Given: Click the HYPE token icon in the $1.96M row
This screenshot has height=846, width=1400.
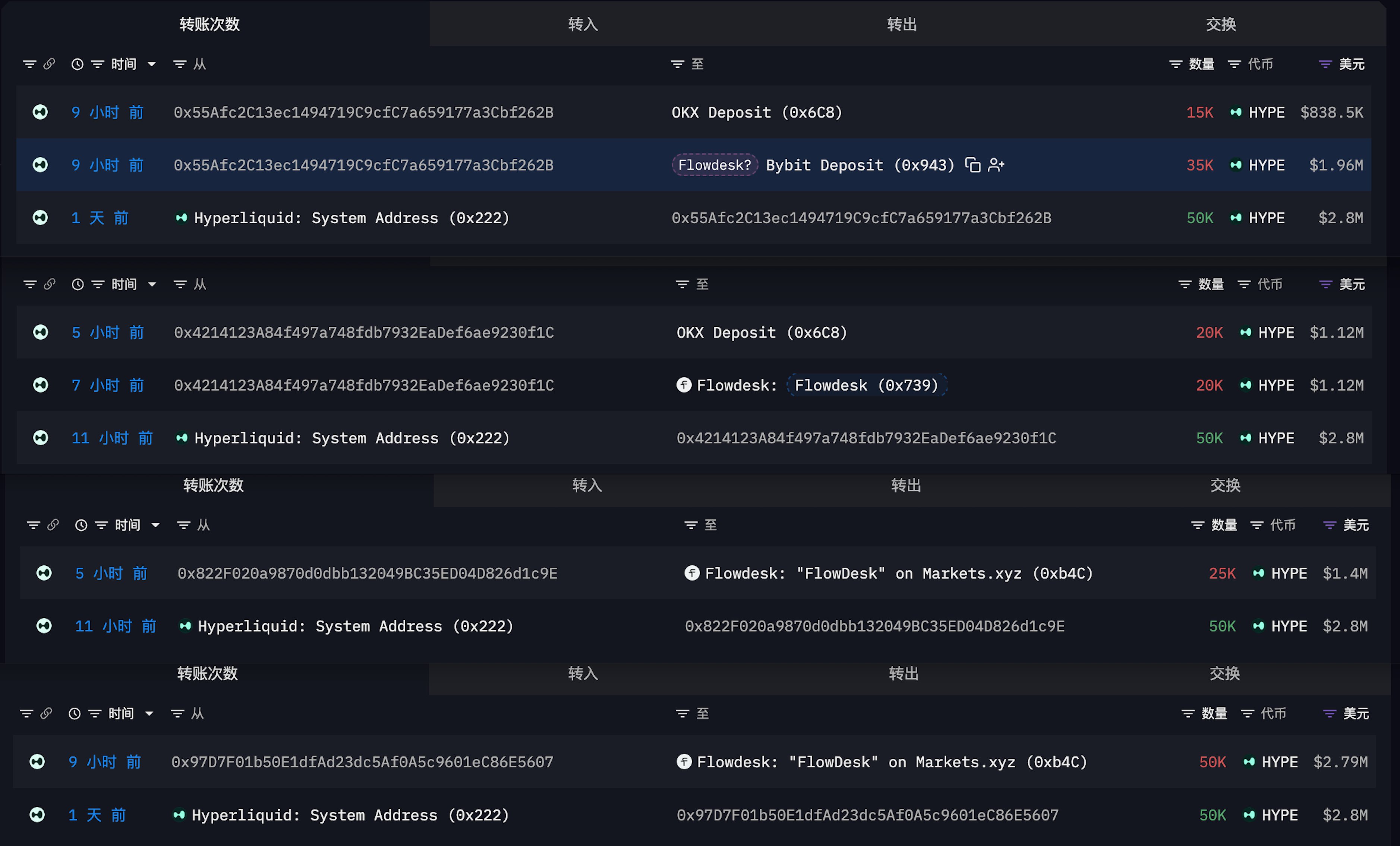Looking at the screenshot, I should pos(1236,165).
